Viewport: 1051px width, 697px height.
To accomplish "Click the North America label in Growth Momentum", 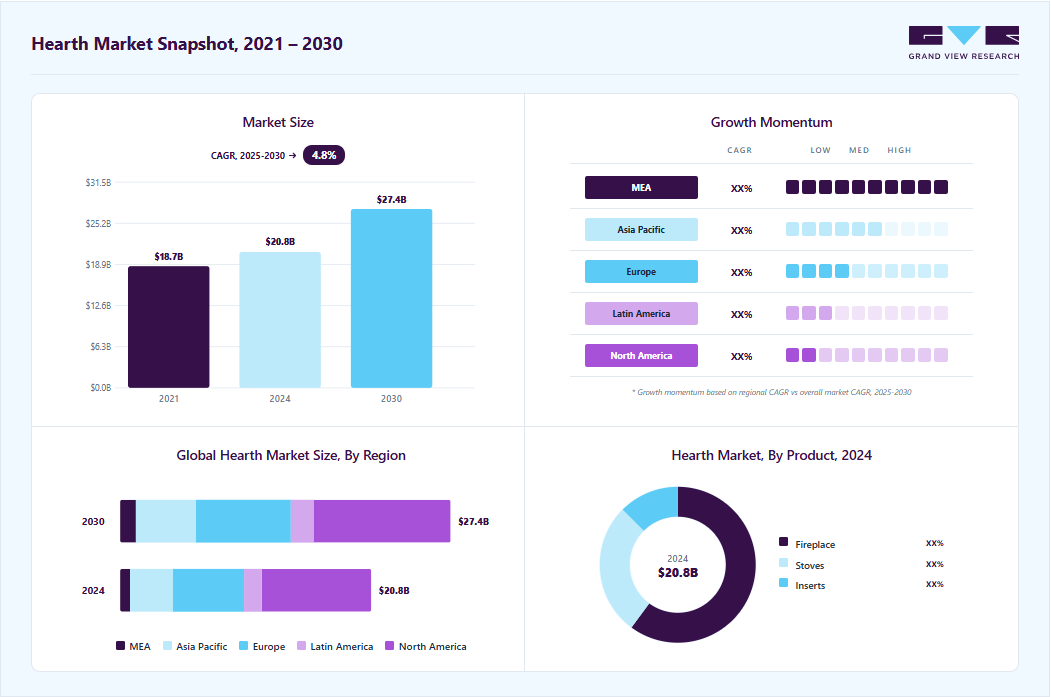I will (641, 355).
